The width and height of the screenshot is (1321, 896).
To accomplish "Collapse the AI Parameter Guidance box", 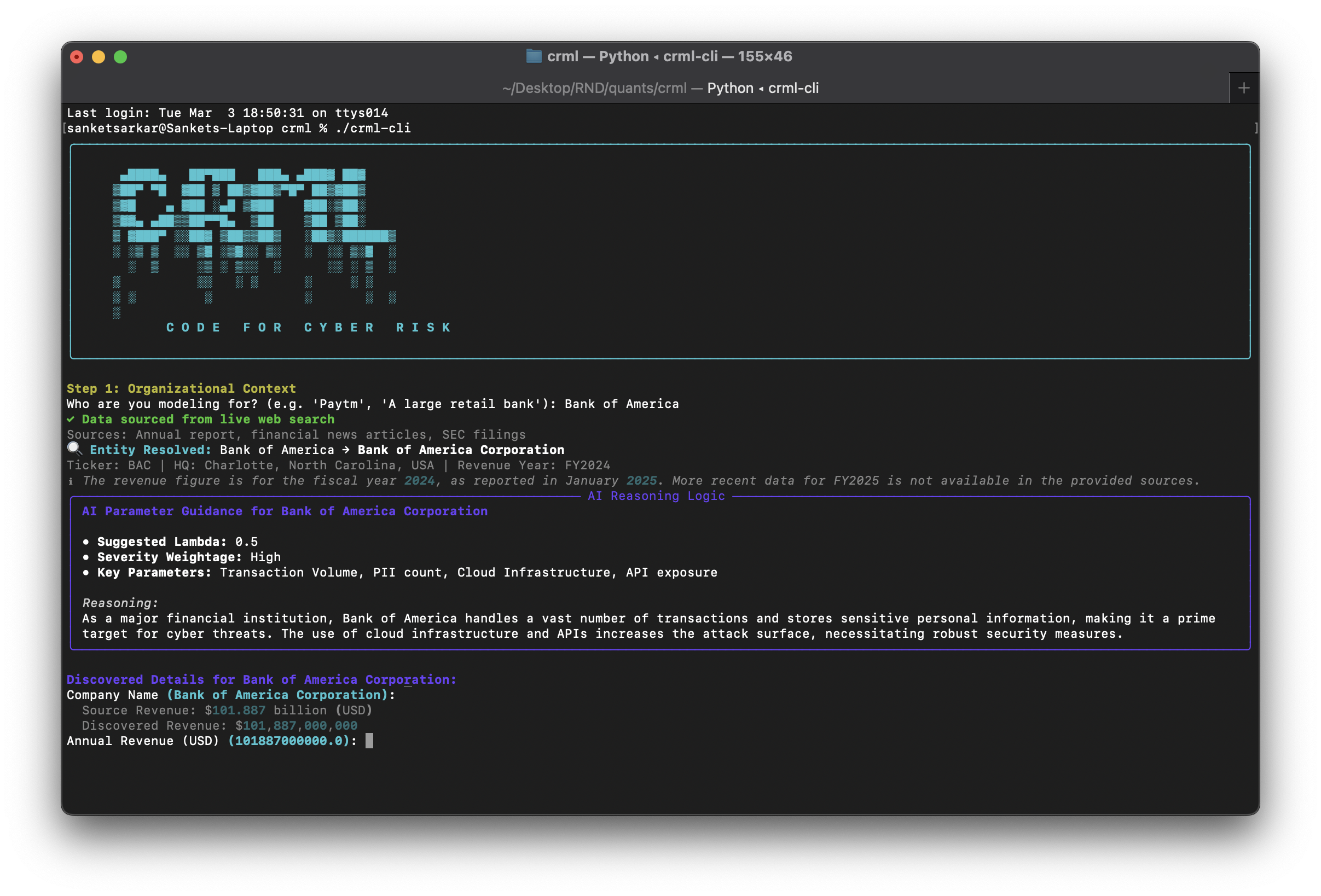I will click(x=284, y=511).
